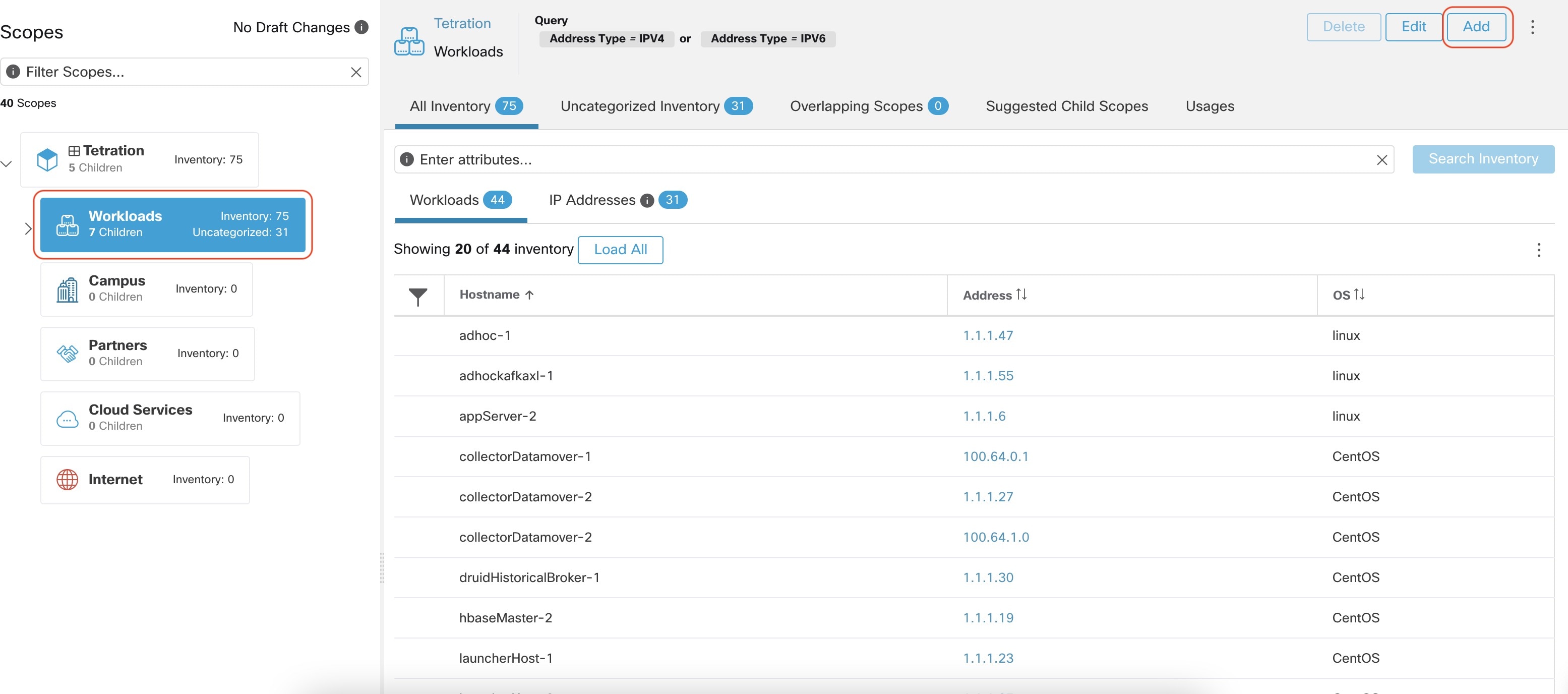Click the Partners handshake icon

(68, 354)
